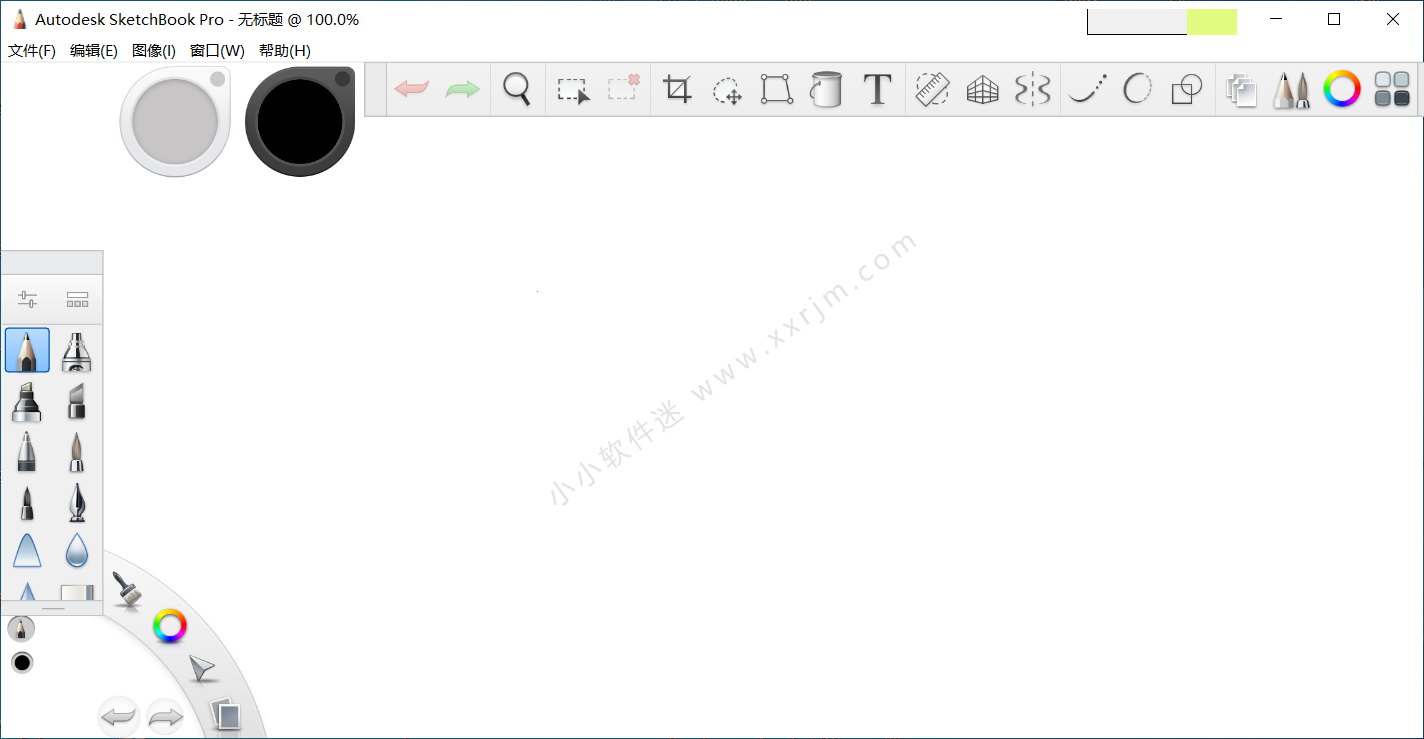Viewport: 1424px width, 739px height.
Task: Click the Redo arrow in top toolbar
Action: pyautogui.click(x=462, y=89)
